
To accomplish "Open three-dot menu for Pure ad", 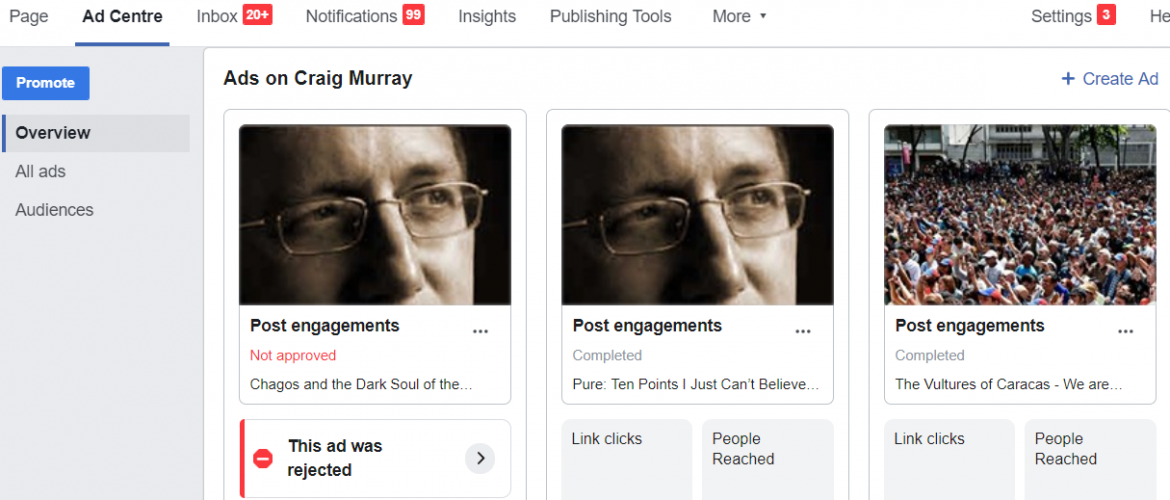I will [803, 331].
